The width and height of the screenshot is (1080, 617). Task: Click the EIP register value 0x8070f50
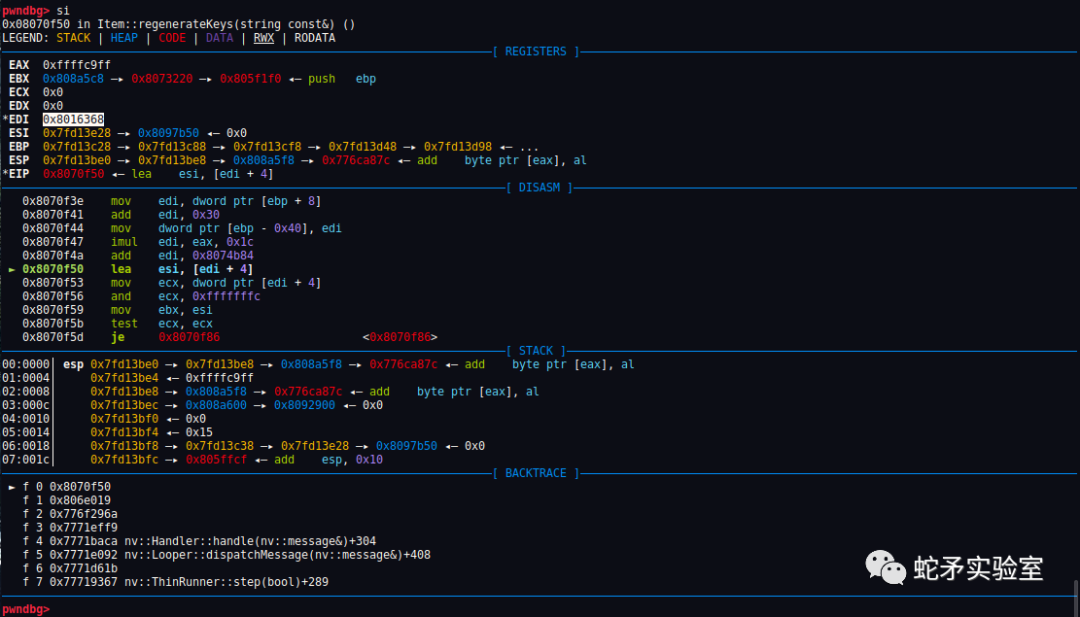(73, 174)
